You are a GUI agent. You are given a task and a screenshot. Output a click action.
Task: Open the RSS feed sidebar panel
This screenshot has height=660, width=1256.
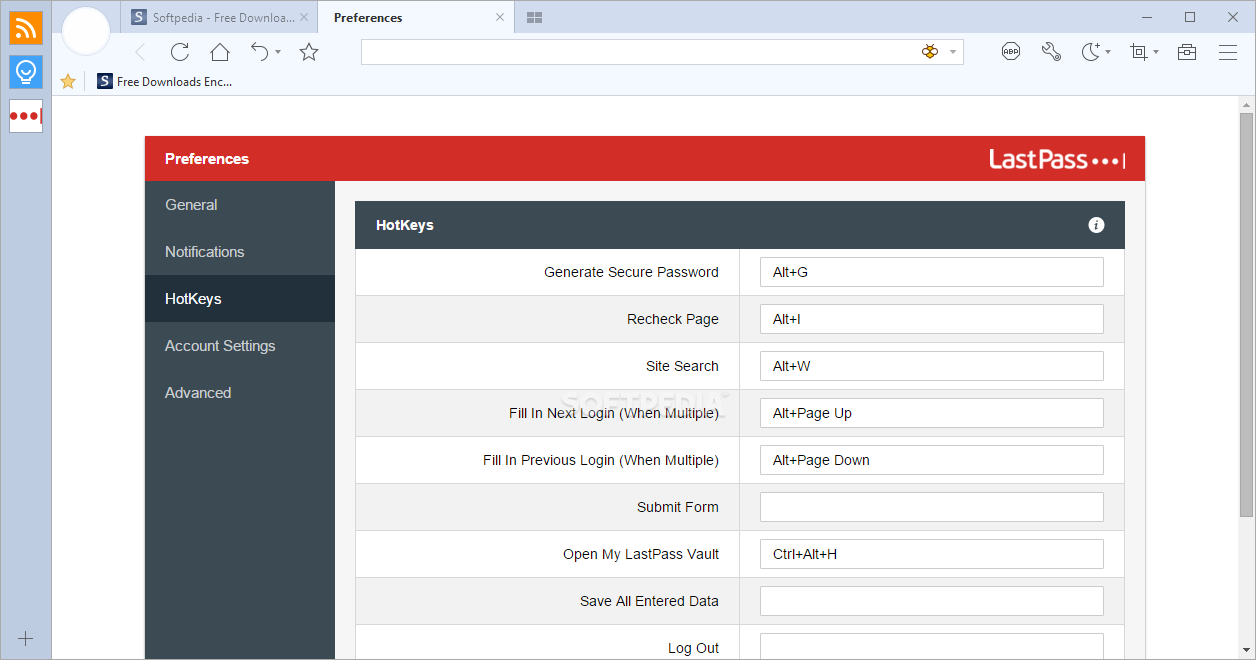point(26,28)
